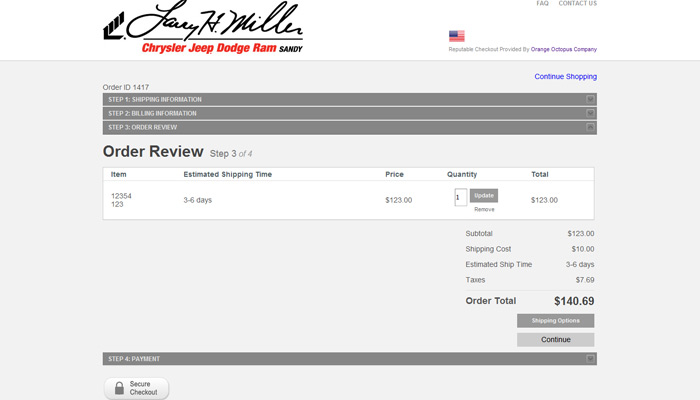Image resolution: width=700 pixels, height=400 pixels.
Task: Open Shipping Options
Action: (555, 321)
